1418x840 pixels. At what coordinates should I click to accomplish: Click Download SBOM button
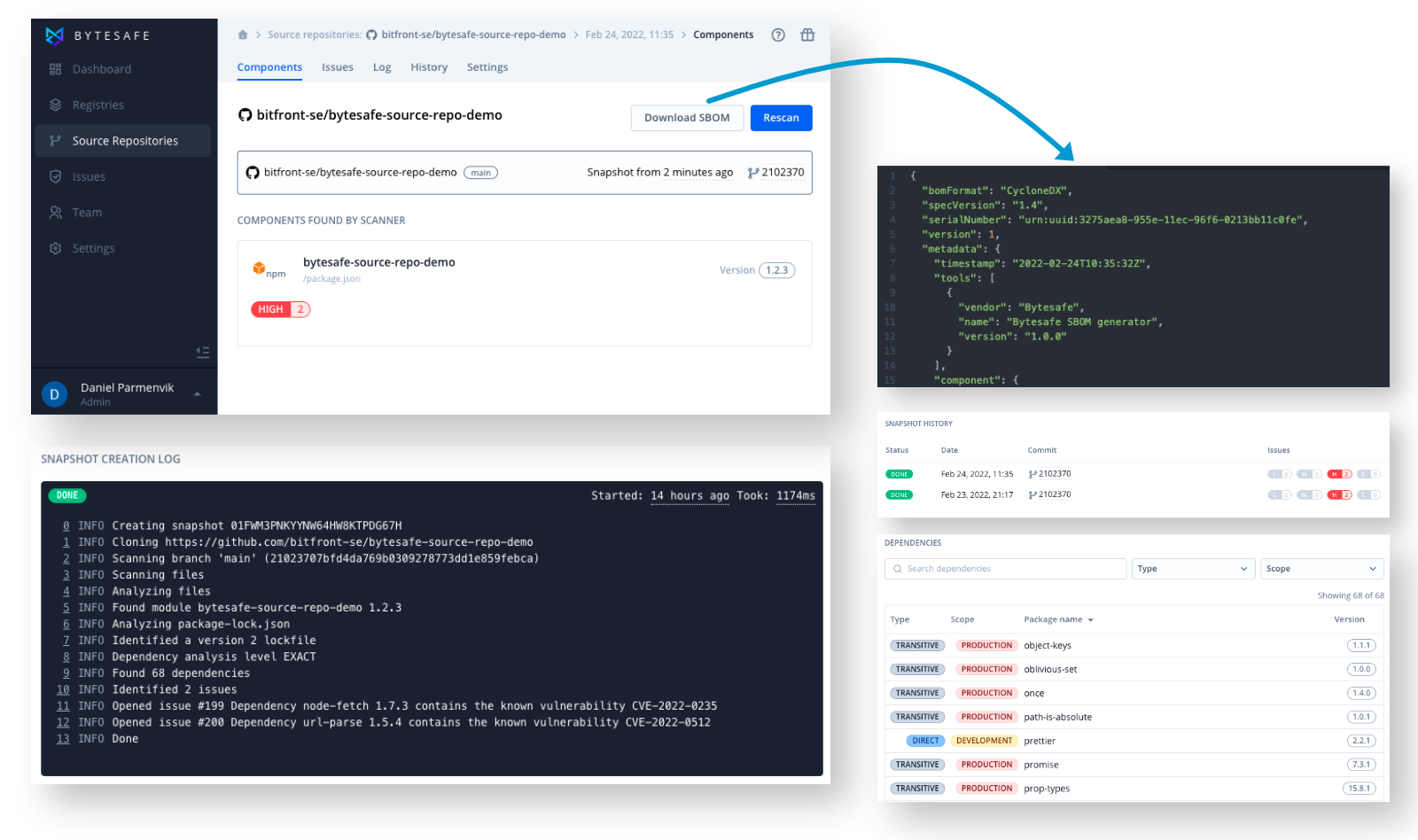point(687,118)
